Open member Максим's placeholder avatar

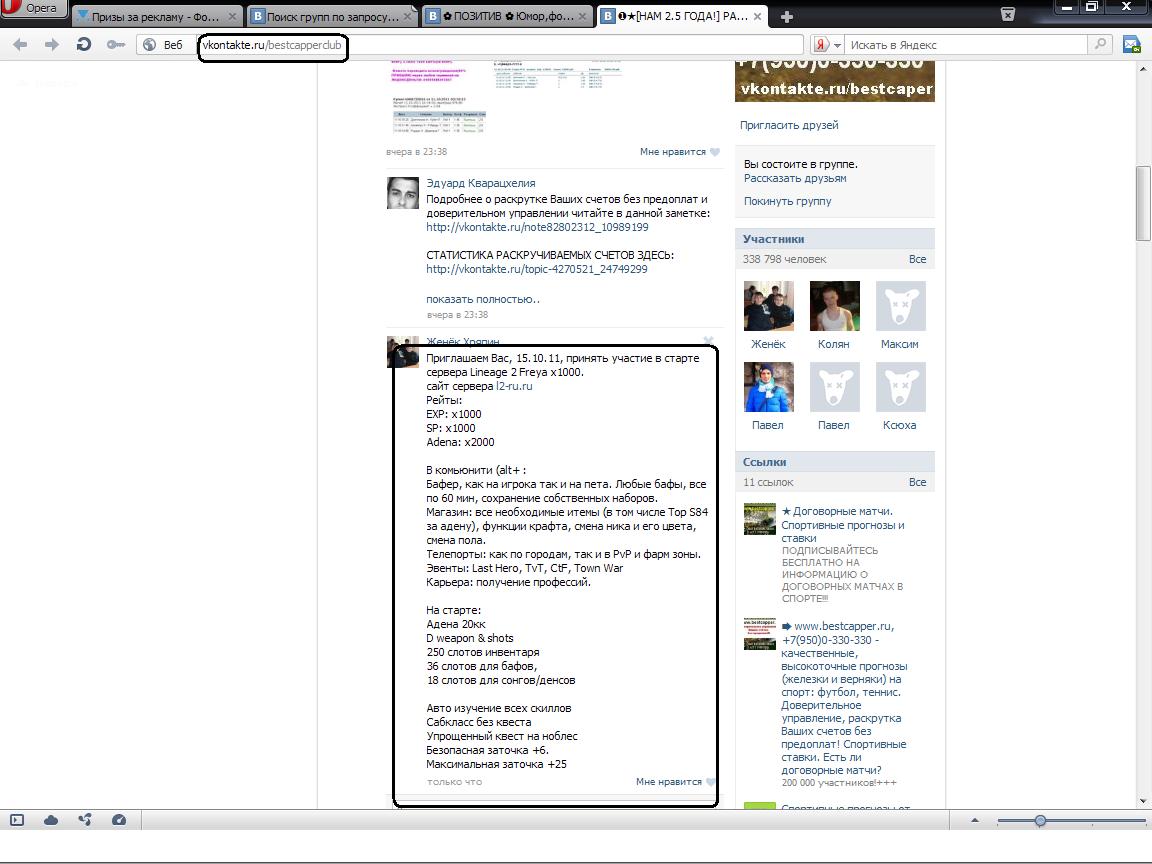(901, 306)
